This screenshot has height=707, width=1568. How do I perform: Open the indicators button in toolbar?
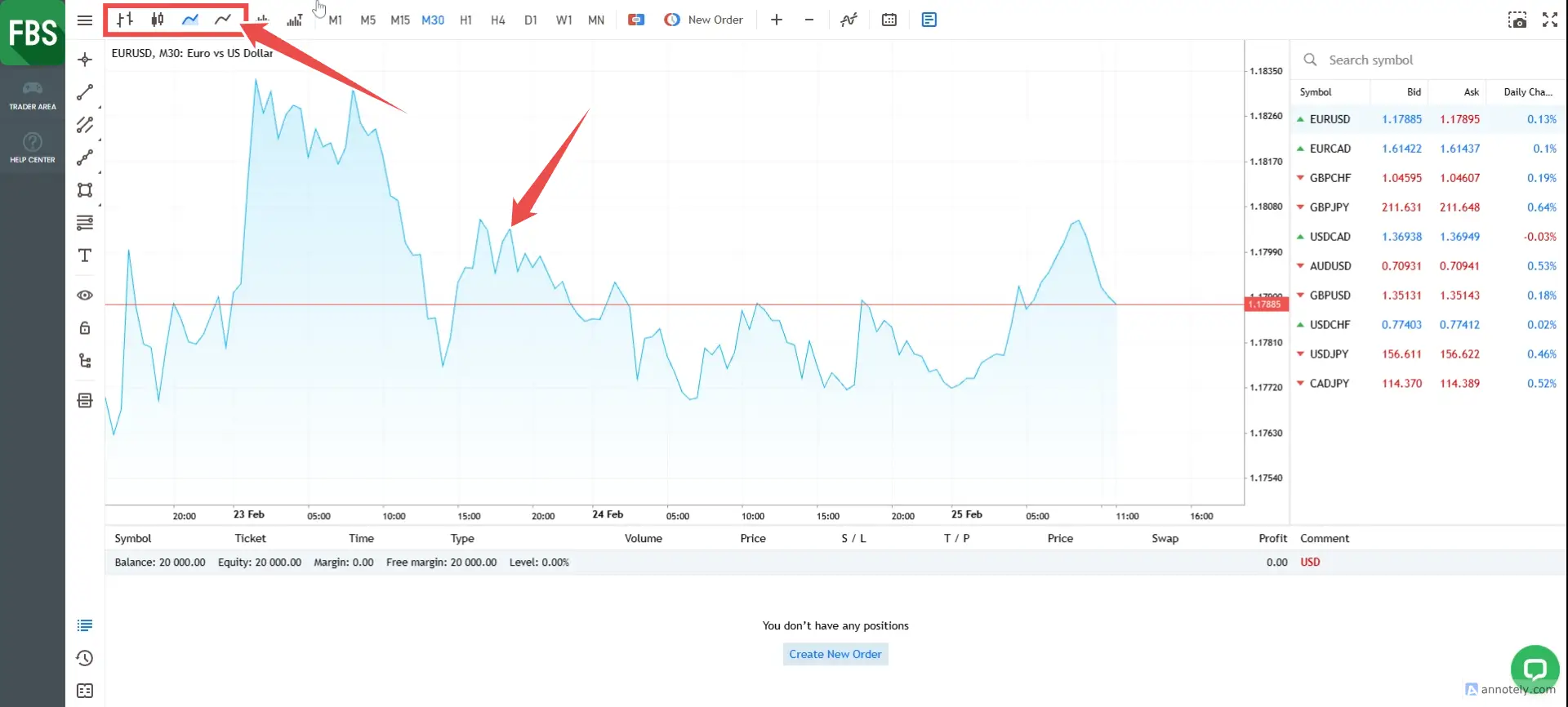pyautogui.click(x=849, y=20)
